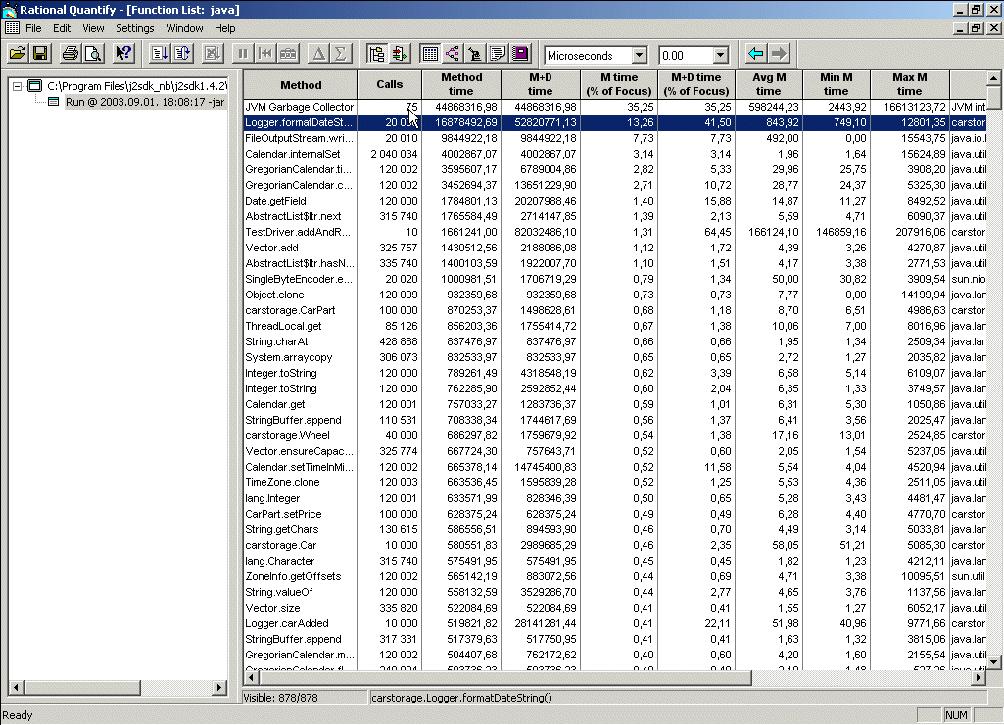Select the Date.getField row

[x=615, y=201]
